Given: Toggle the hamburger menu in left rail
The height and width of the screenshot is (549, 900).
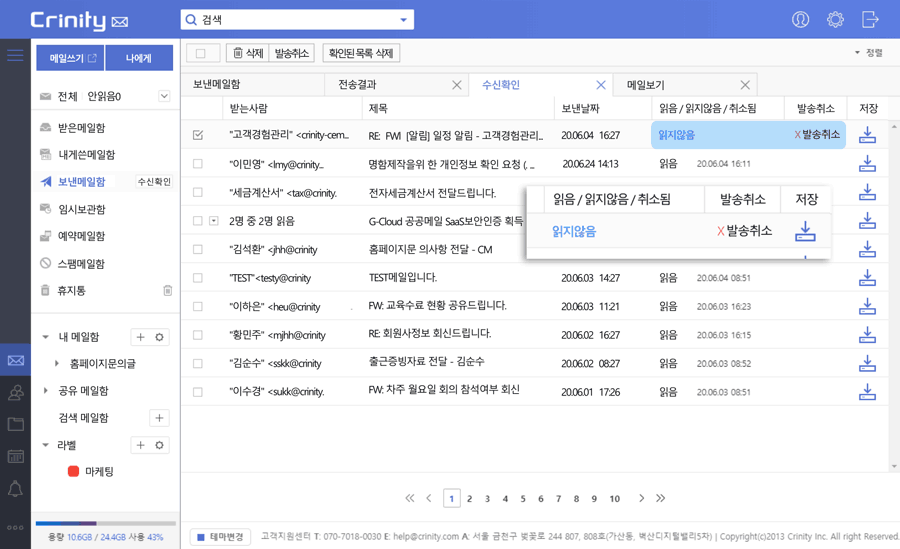Looking at the screenshot, I should pyautogui.click(x=15, y=55).
